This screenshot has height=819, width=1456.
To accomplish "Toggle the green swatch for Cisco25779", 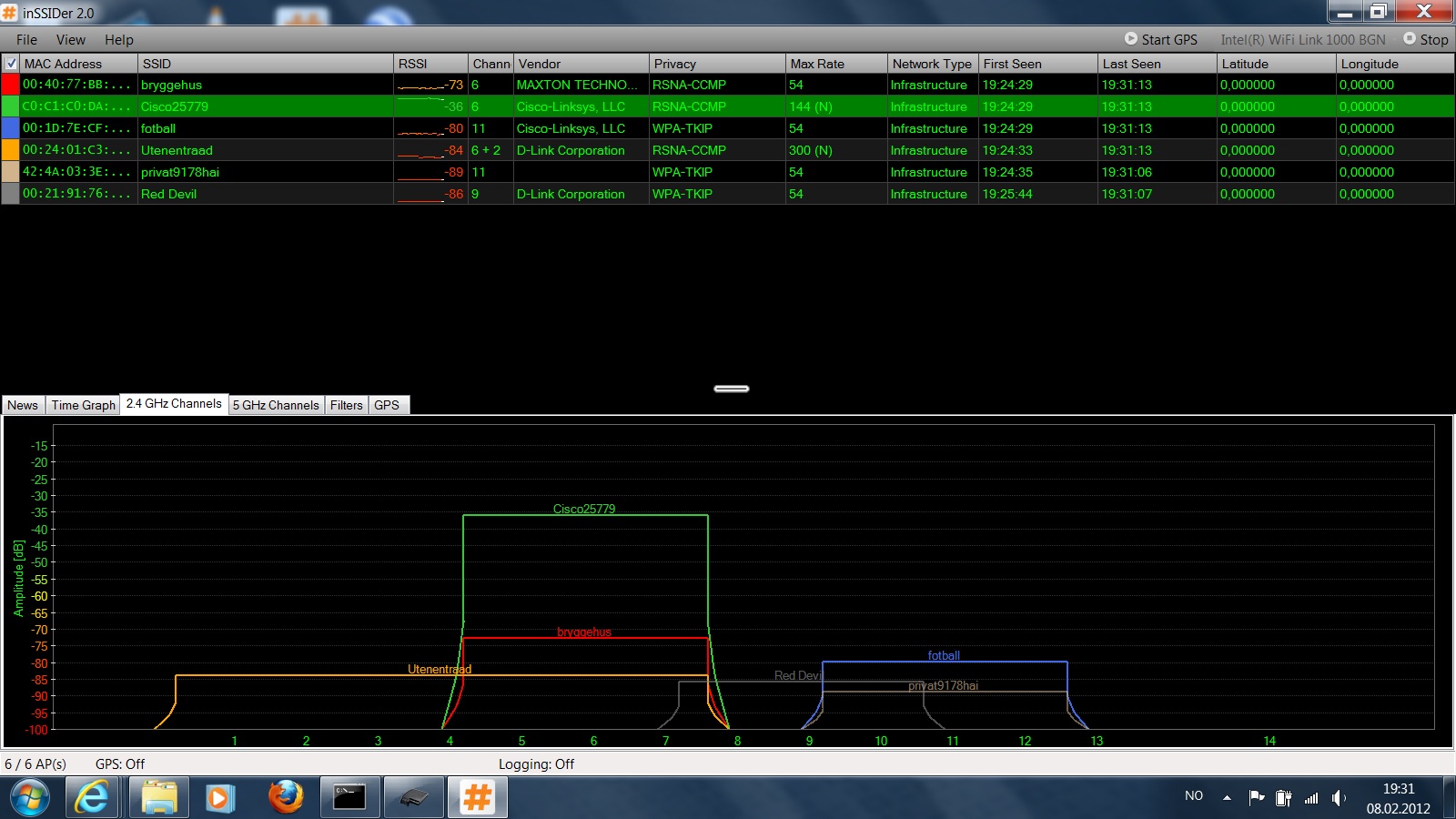I will point(10,106).
